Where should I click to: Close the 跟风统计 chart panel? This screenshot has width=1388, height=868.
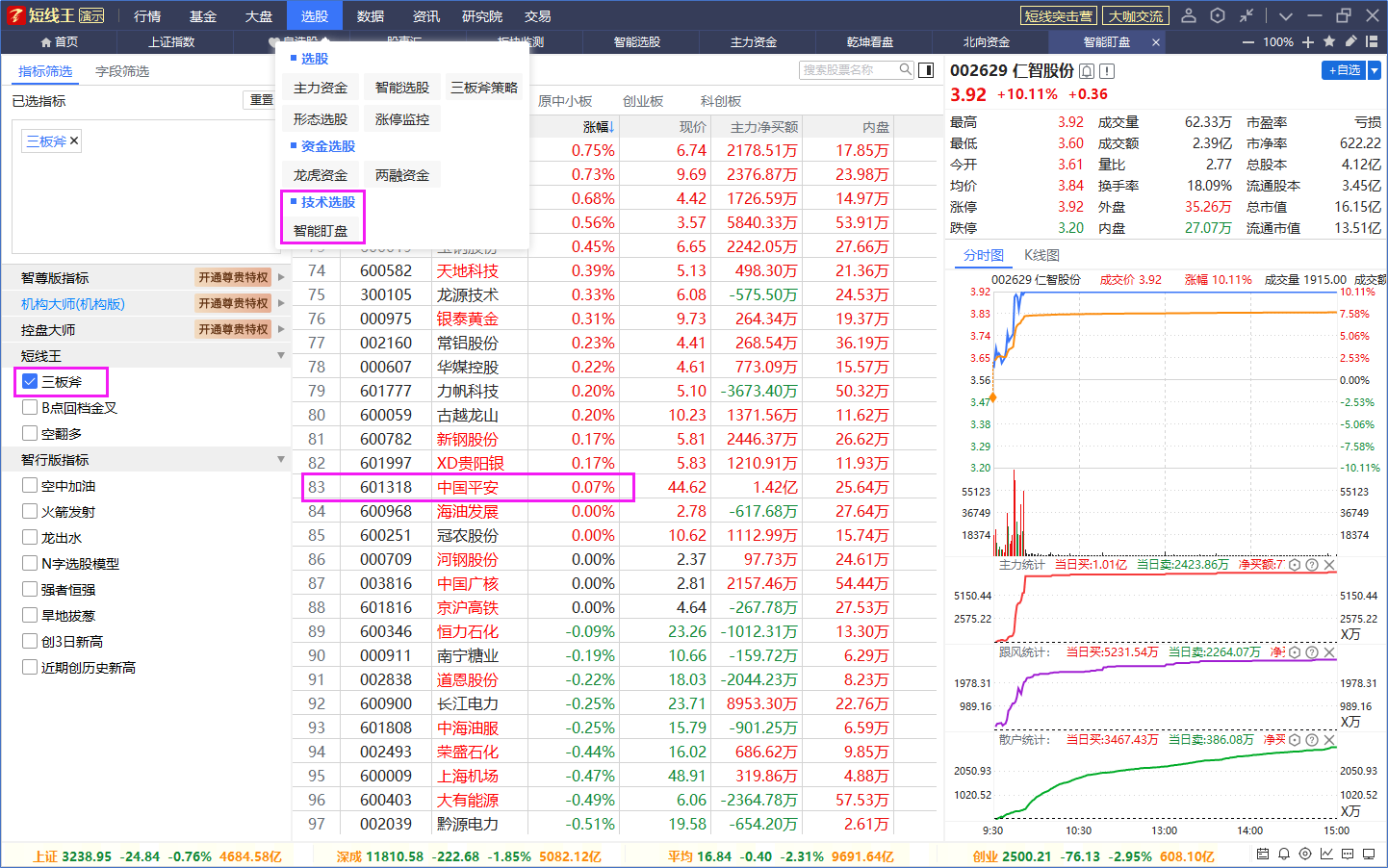pos(1329,652)
